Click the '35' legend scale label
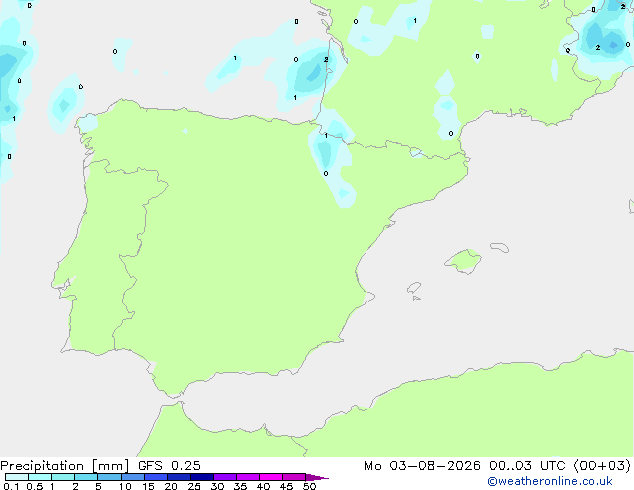The width and height of the screenshot is (634, 490). 240,486
